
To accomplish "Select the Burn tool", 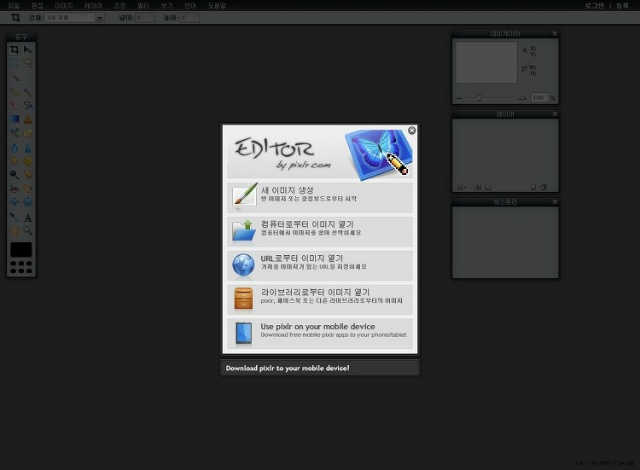I will click(28, 175).
